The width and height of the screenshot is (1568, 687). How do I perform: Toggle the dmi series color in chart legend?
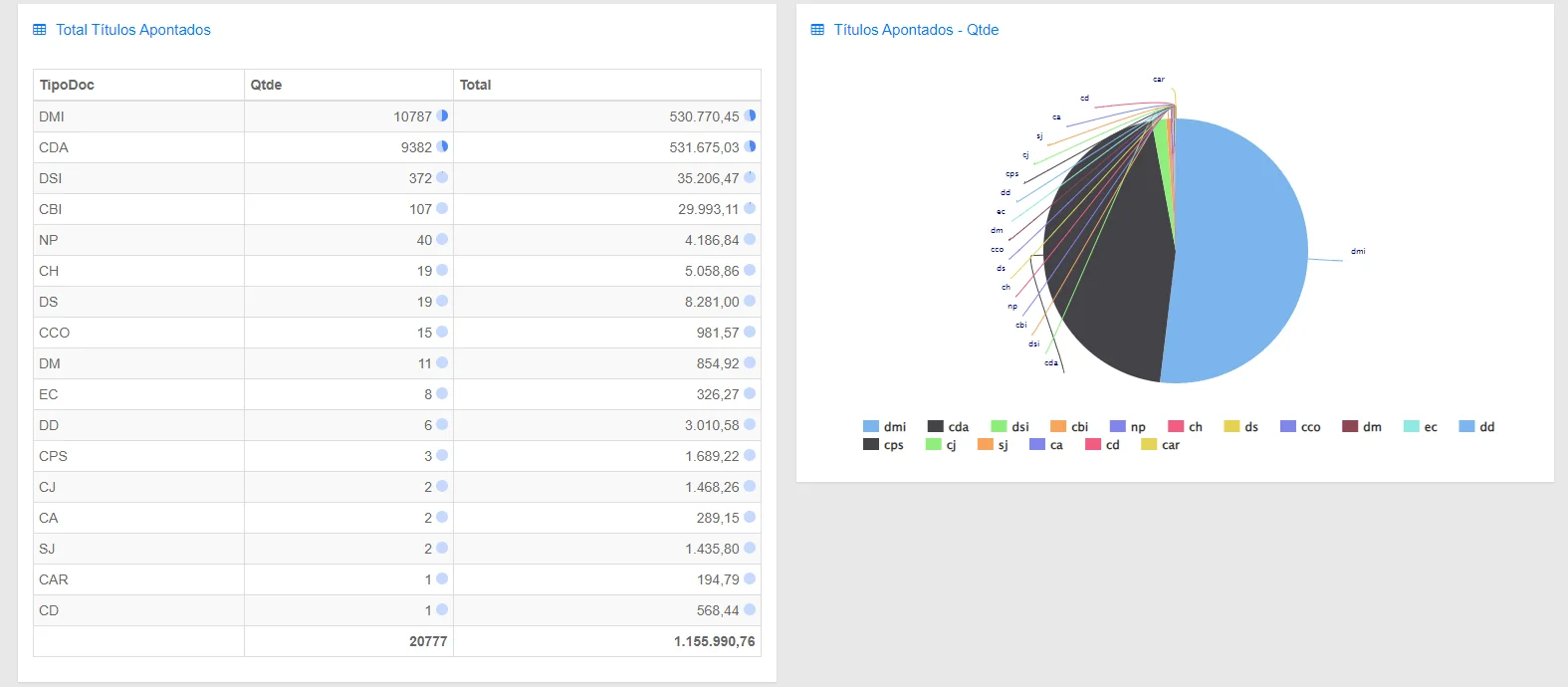point(871,426)
